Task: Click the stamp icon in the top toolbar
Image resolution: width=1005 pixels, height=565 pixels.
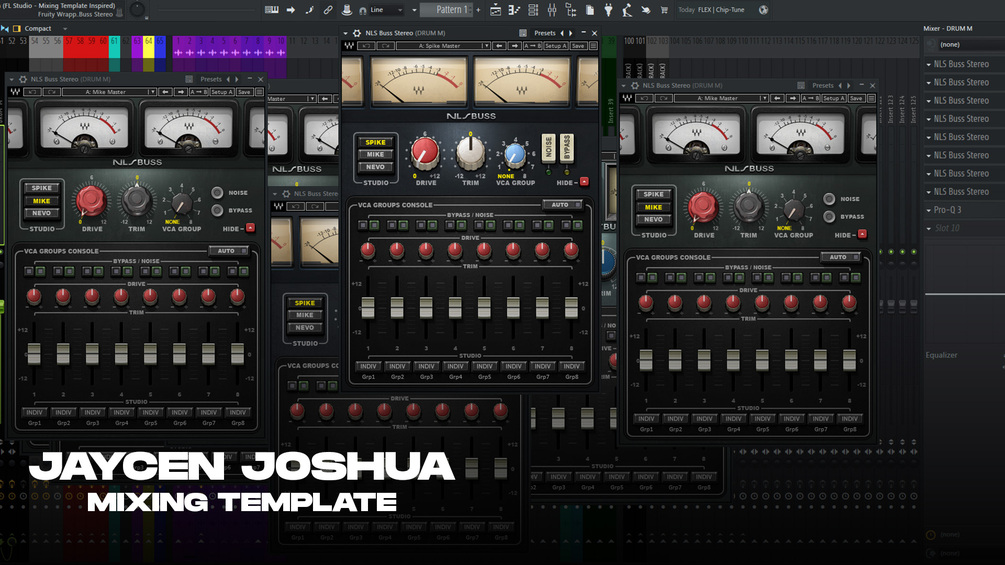Action: (x=347, y=10)
